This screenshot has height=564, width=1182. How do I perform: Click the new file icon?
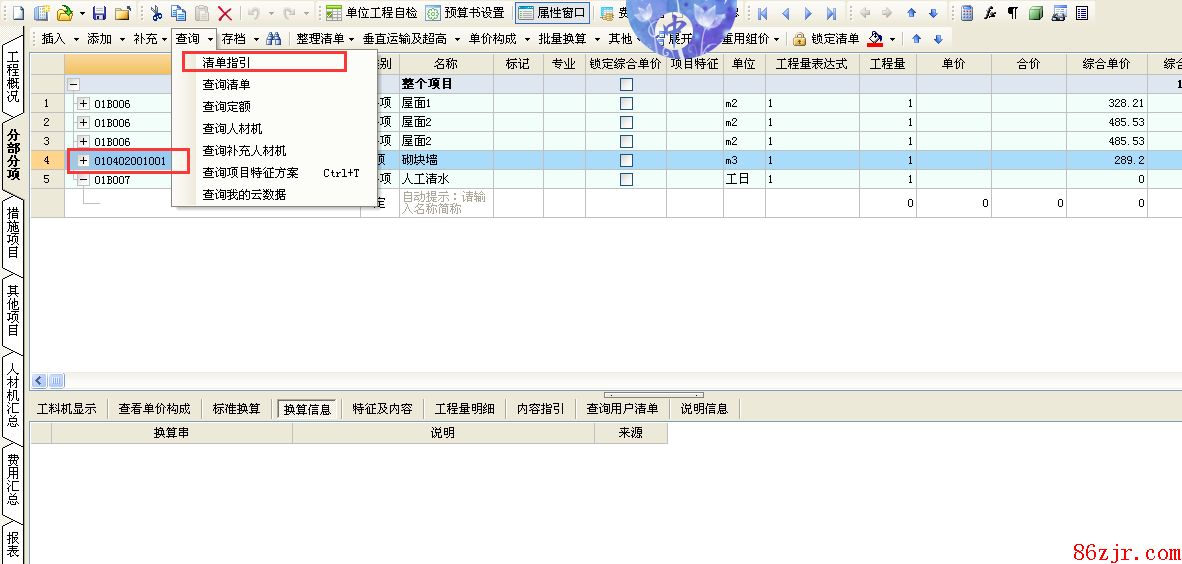point(16,13)
